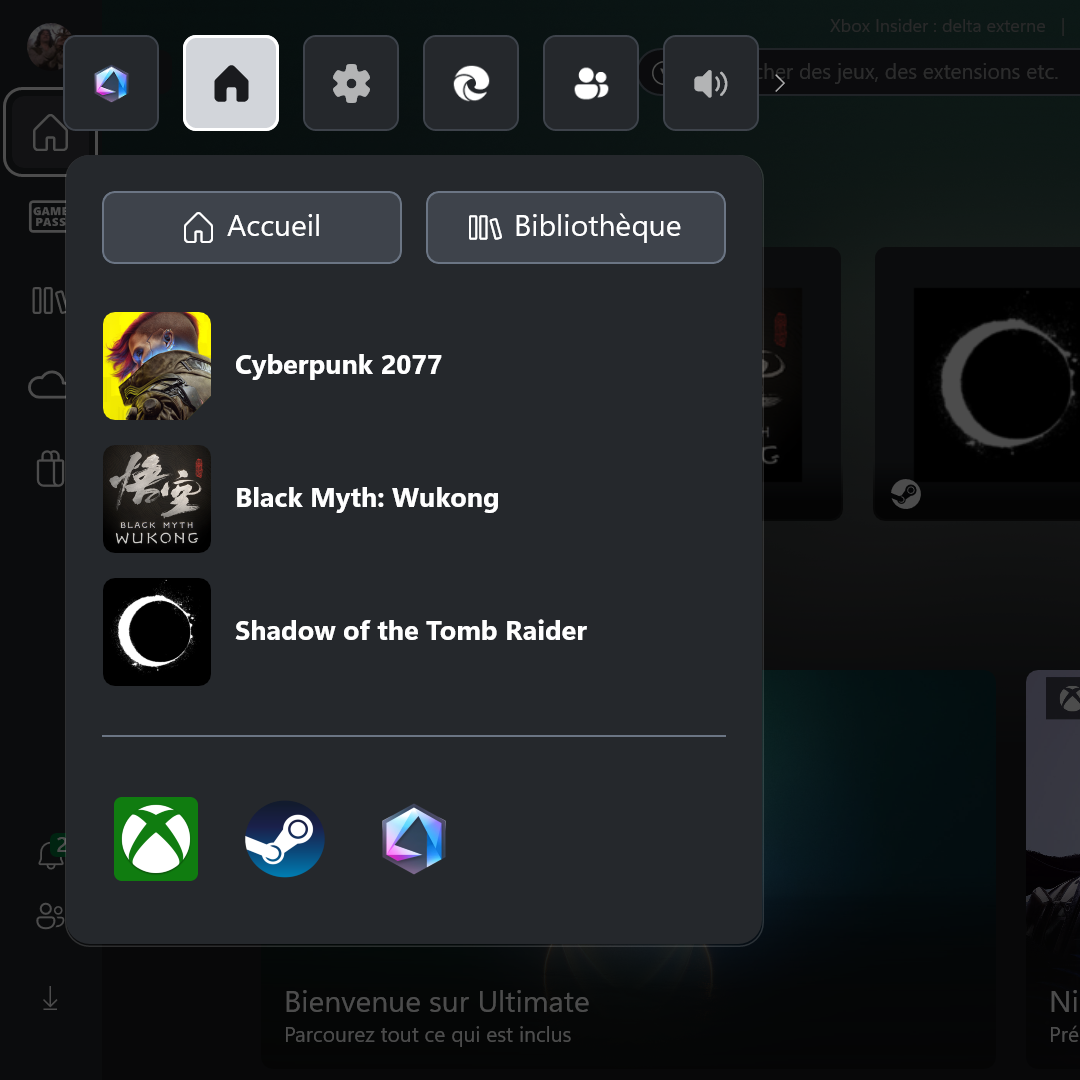Click the Accueil button
This screenshot has height=1080, width=1080.
252,227
